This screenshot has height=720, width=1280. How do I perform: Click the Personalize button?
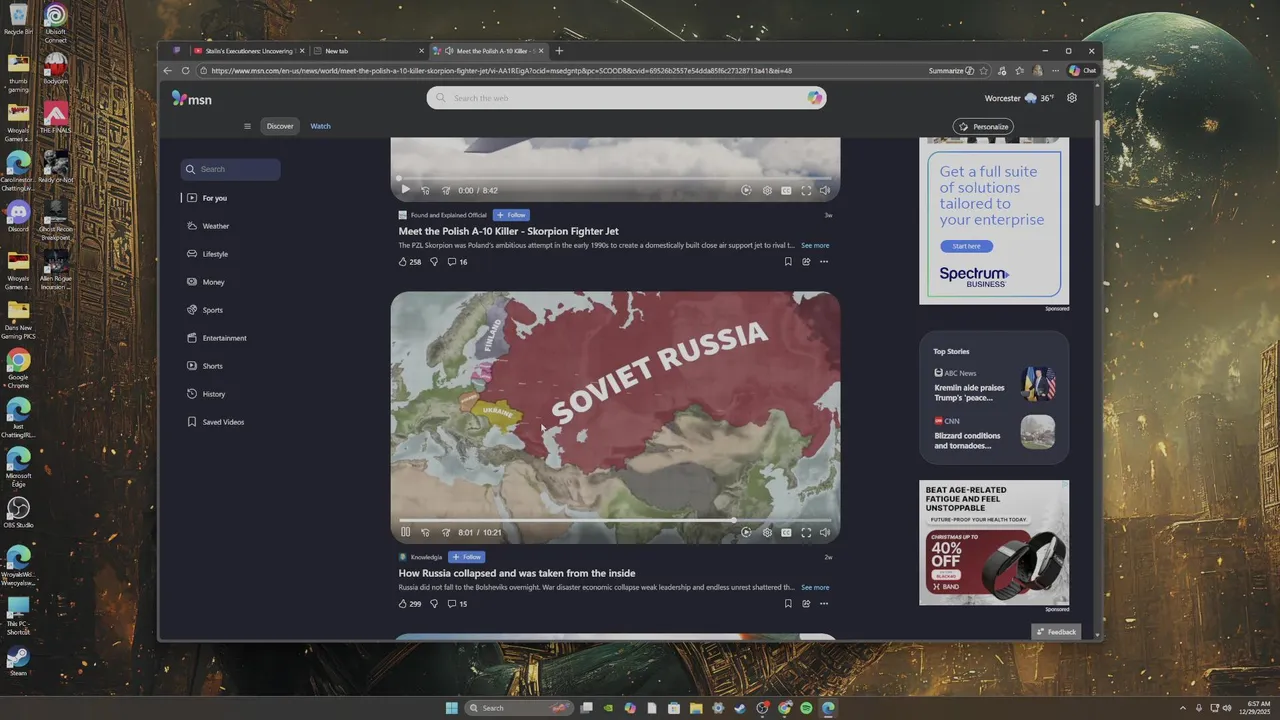tap(983, 127)
